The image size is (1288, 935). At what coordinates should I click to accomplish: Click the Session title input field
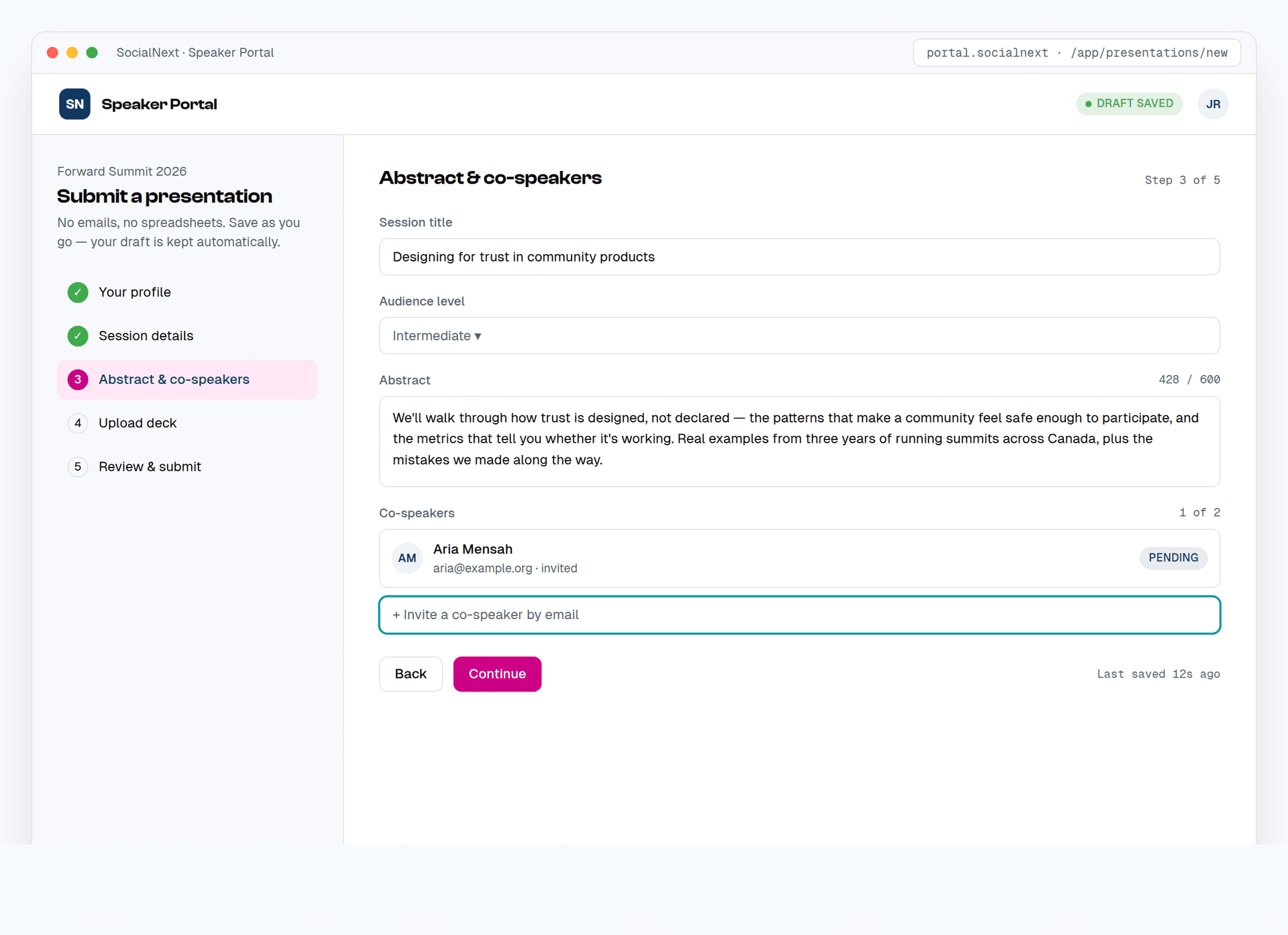pyautogui.click(x=800, y=257)
